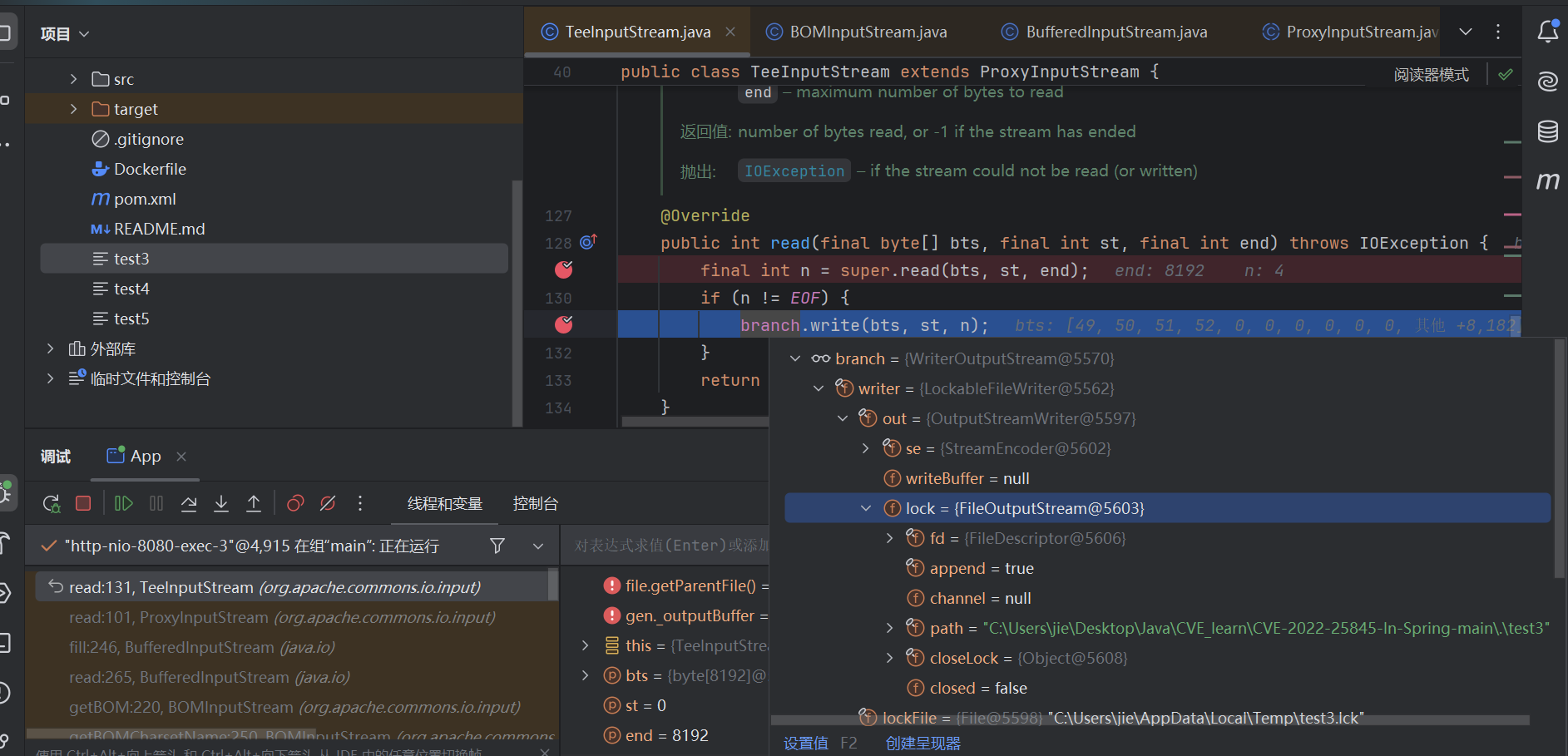Screen dimensions: 1568x756
Task: Click the IOException link in docs
Action: tap(794, 170)
